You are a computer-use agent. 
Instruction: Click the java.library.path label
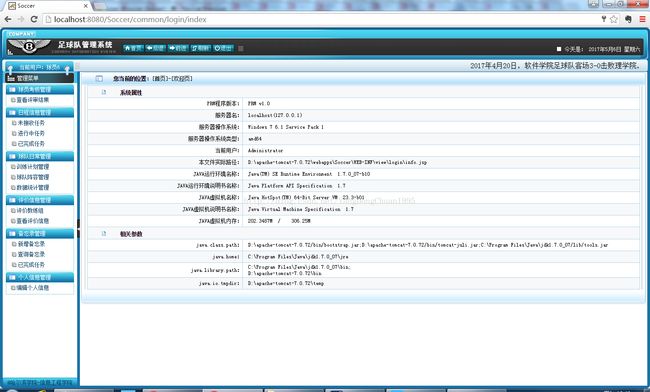click(x=215, y=270)
